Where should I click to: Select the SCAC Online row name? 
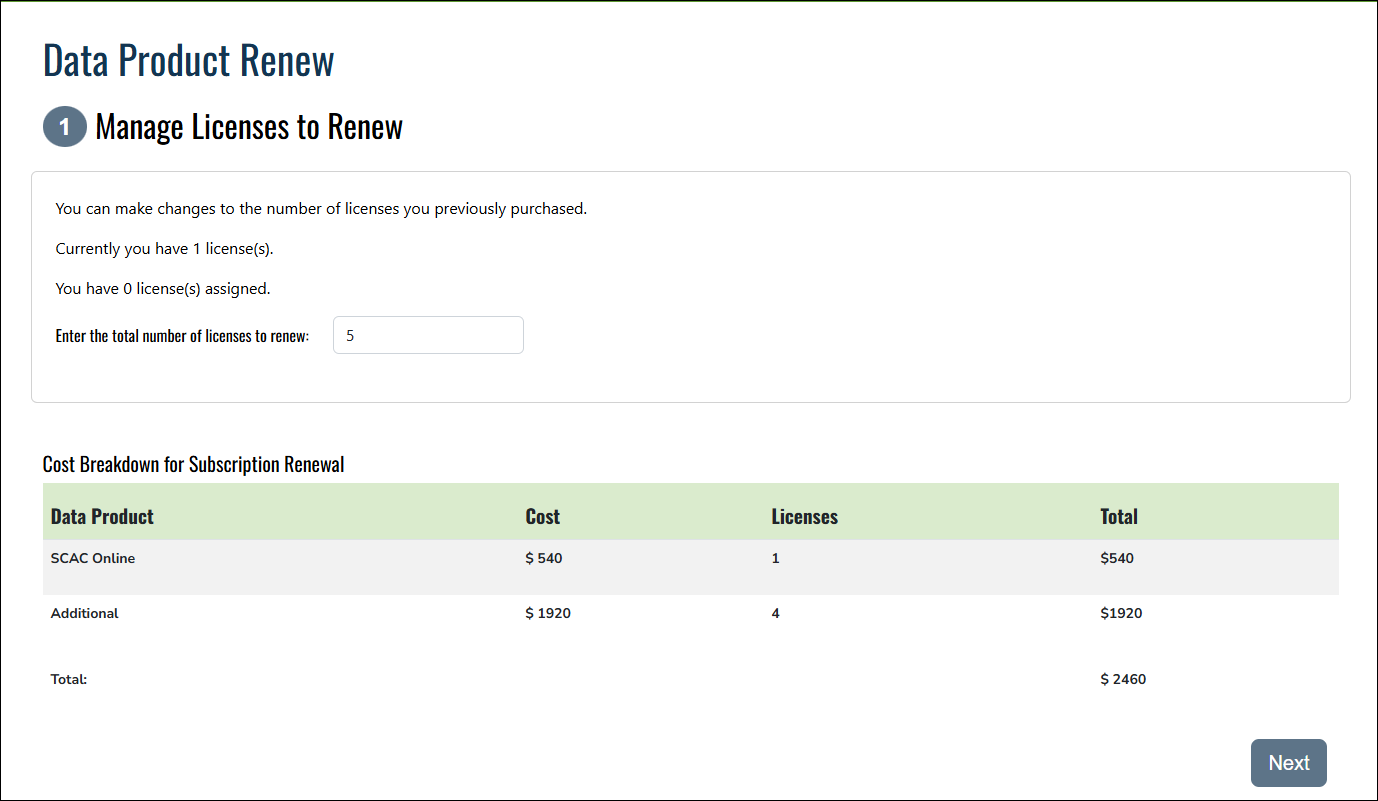tap(93, 558)
